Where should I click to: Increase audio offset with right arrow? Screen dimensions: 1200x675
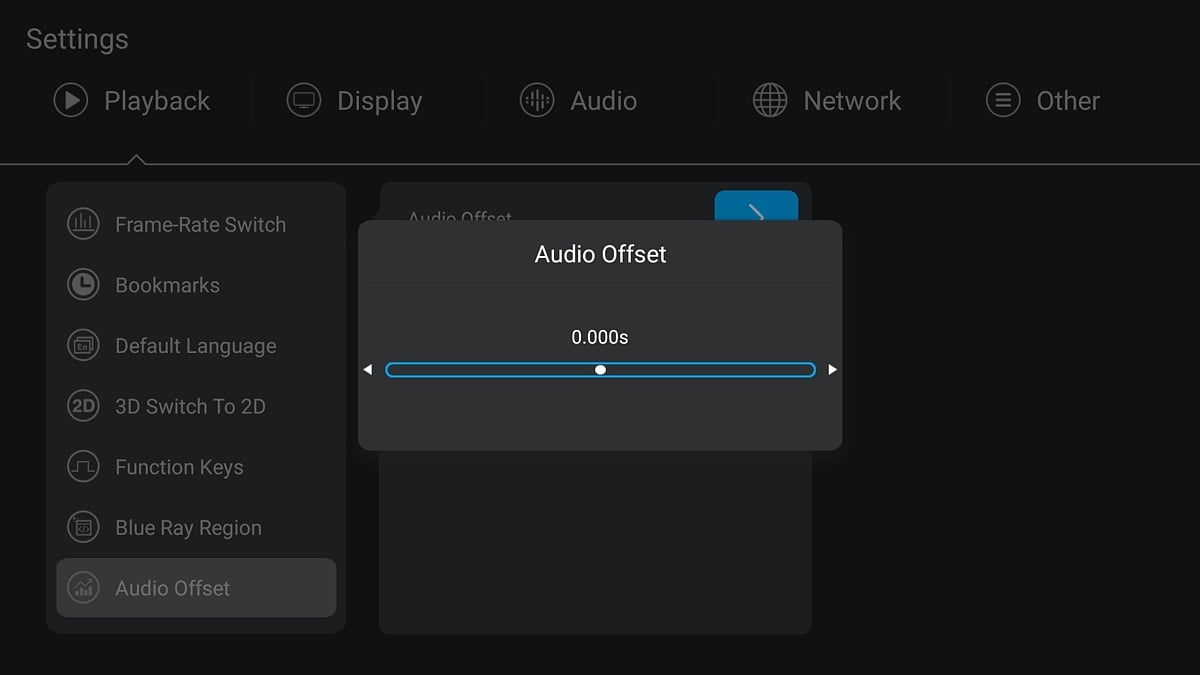pos(832,370)
